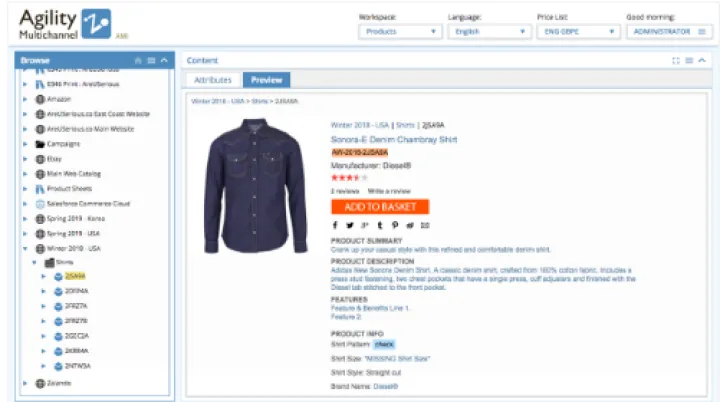Collapse the Browse panel with the chevron
This screenshot has height=402, width=720.
point(163,61)
